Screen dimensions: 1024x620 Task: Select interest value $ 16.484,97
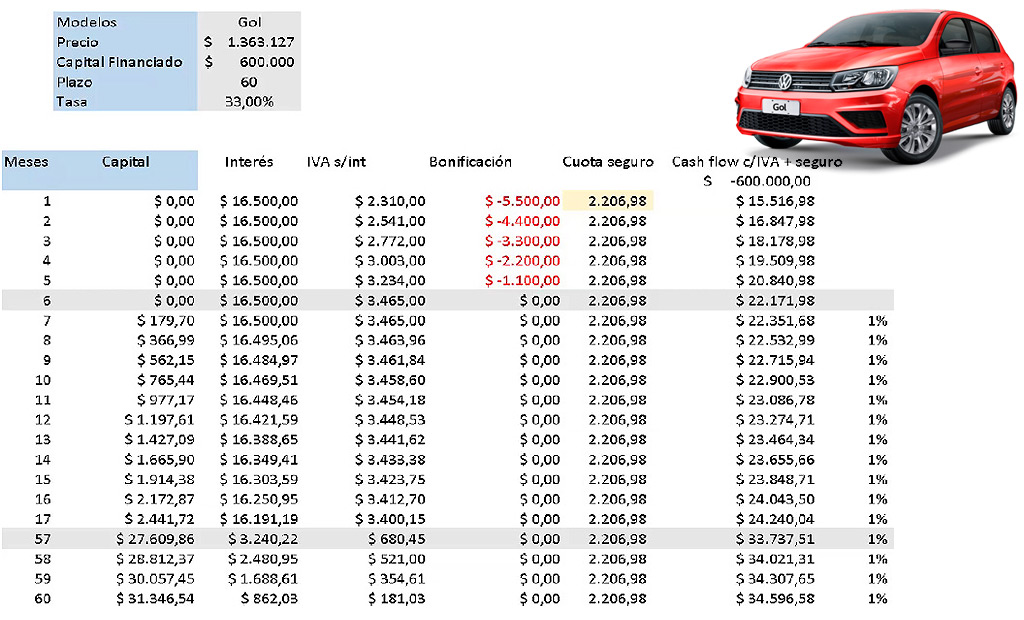pyautogui.click(x=259, y=360)
